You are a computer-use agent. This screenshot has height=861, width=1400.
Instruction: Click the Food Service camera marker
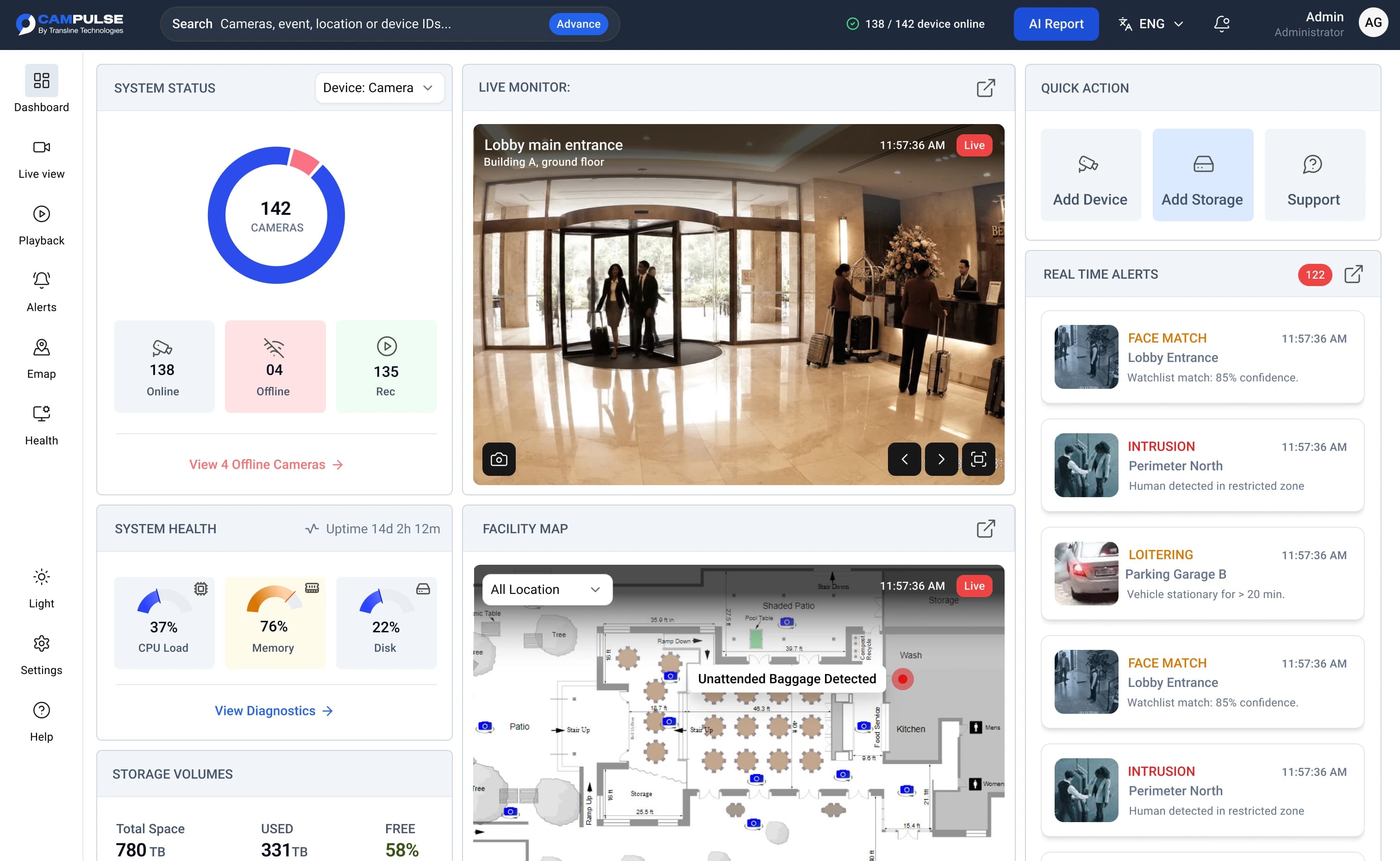tap(864, 726)
